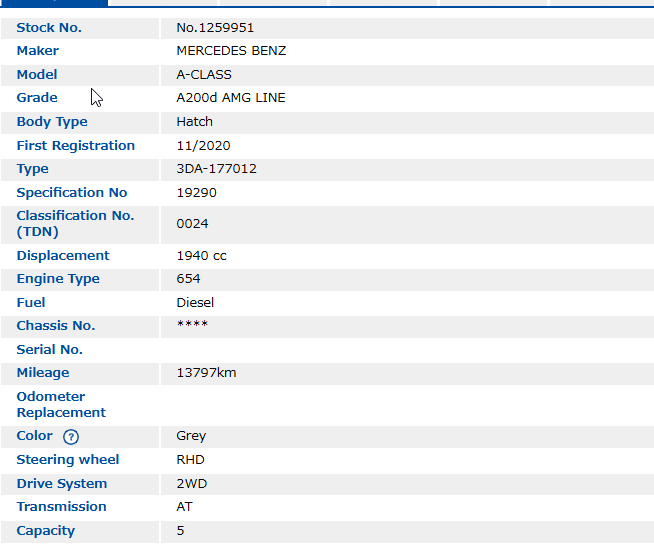Screen dimensions: 654x550
Task: Click the AT transmission value
Action: click(184, 507)
